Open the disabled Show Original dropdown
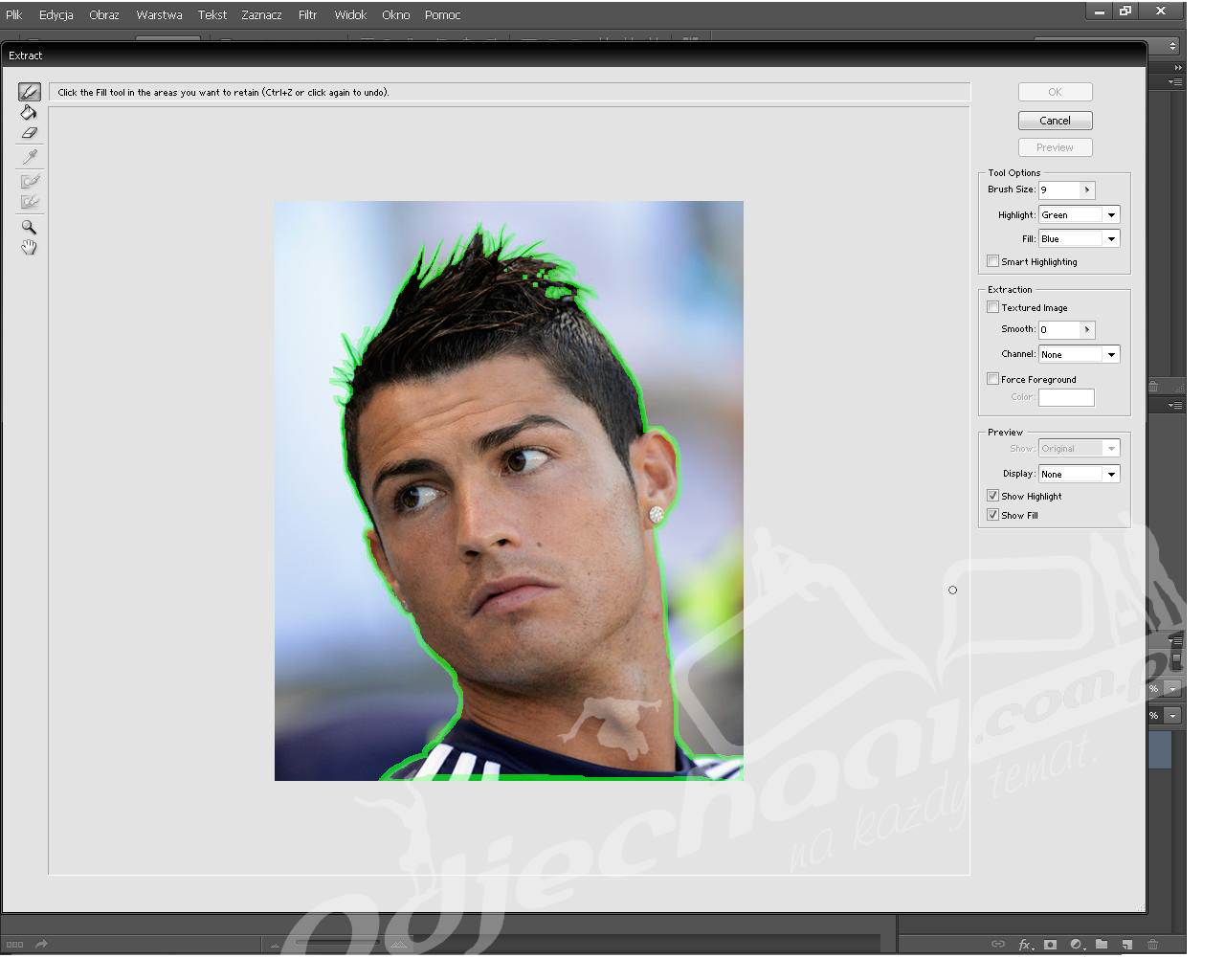The width and height of the screenshot is (1225, 980). [x=1079, y=449]
